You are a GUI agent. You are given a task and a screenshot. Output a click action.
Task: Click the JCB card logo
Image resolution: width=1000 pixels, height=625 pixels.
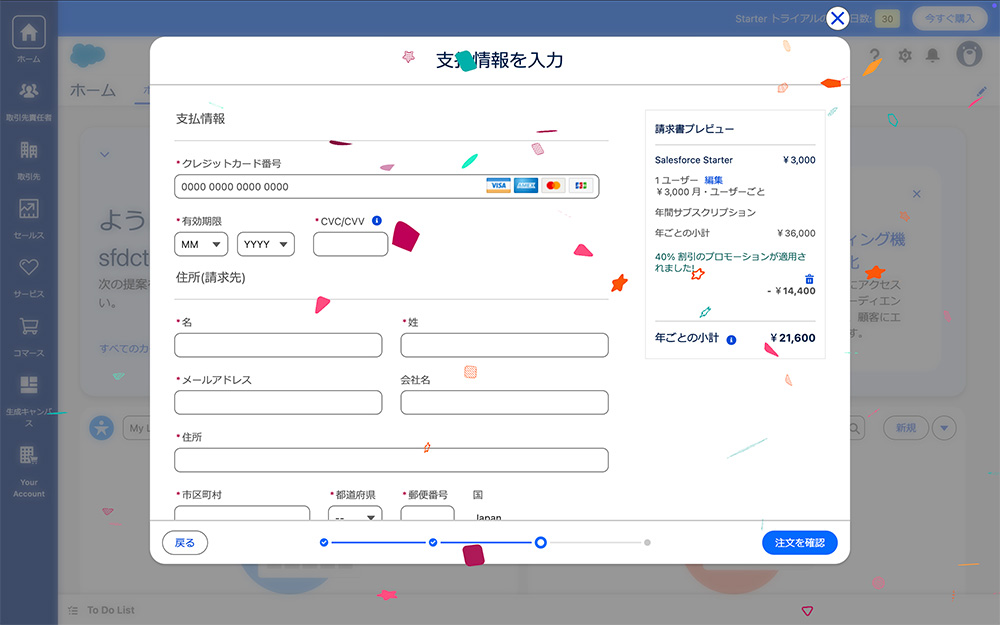[581, 186]
